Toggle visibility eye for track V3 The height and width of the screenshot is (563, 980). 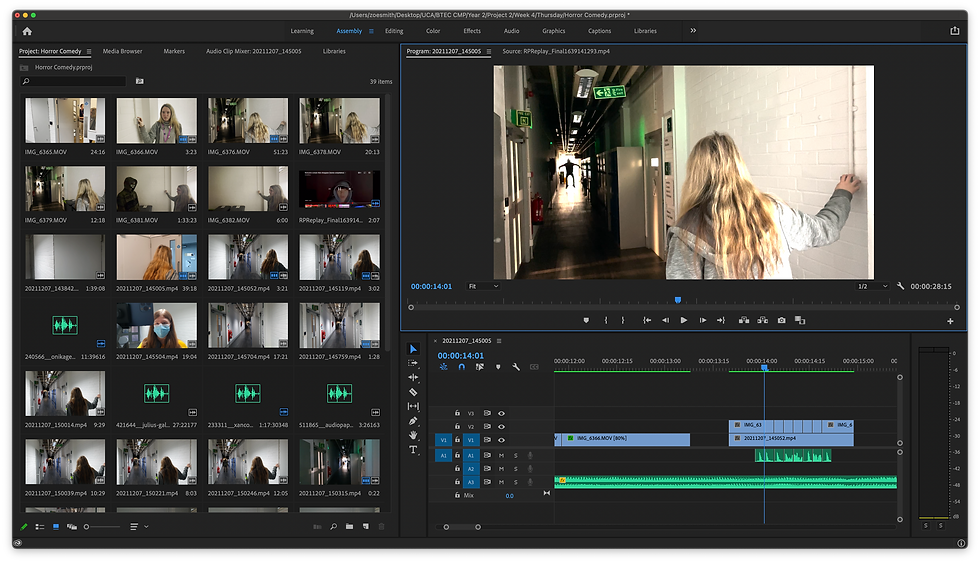coord(502,413)
